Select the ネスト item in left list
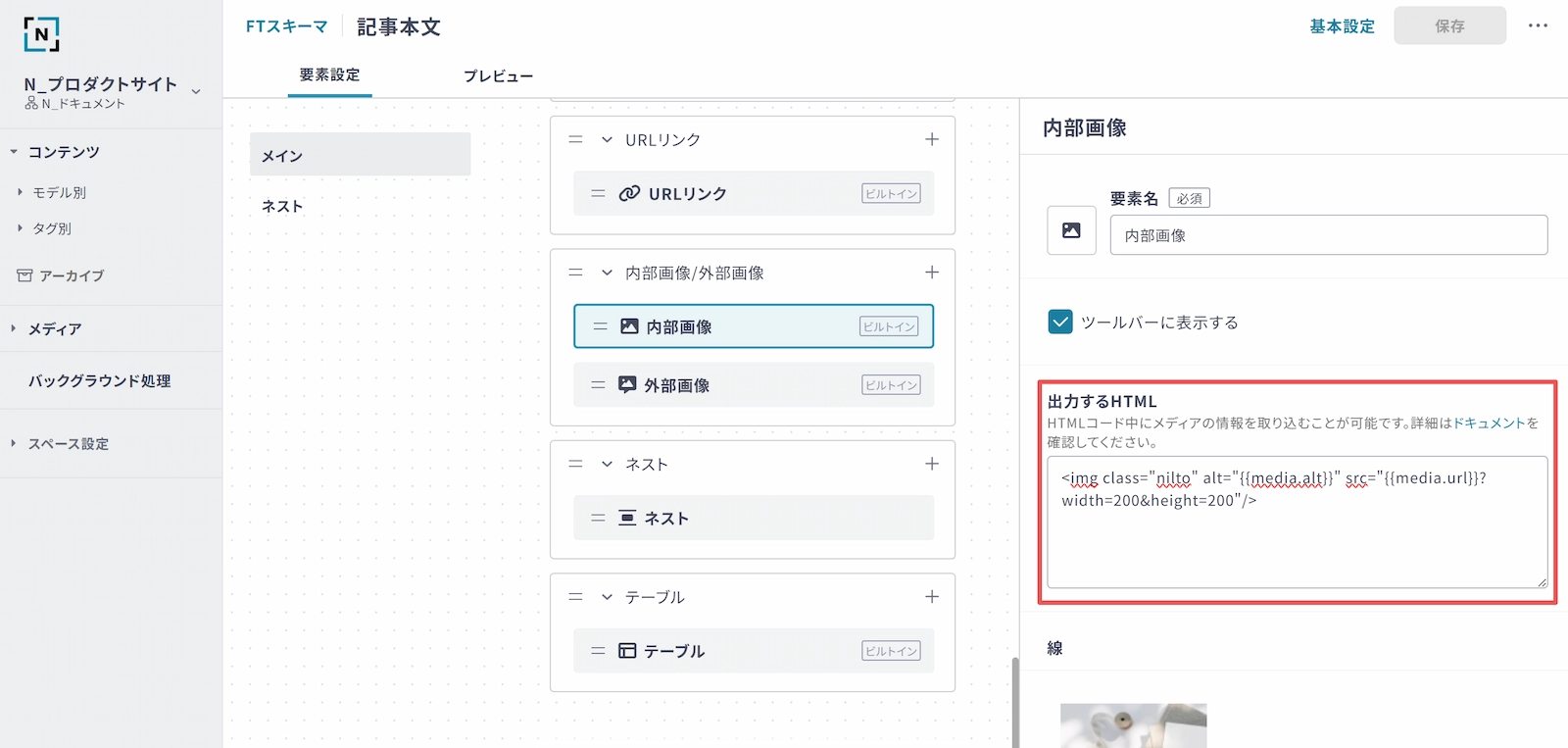Image resolution: width=1568 pixels, height=748 pixels. [282, 206]
